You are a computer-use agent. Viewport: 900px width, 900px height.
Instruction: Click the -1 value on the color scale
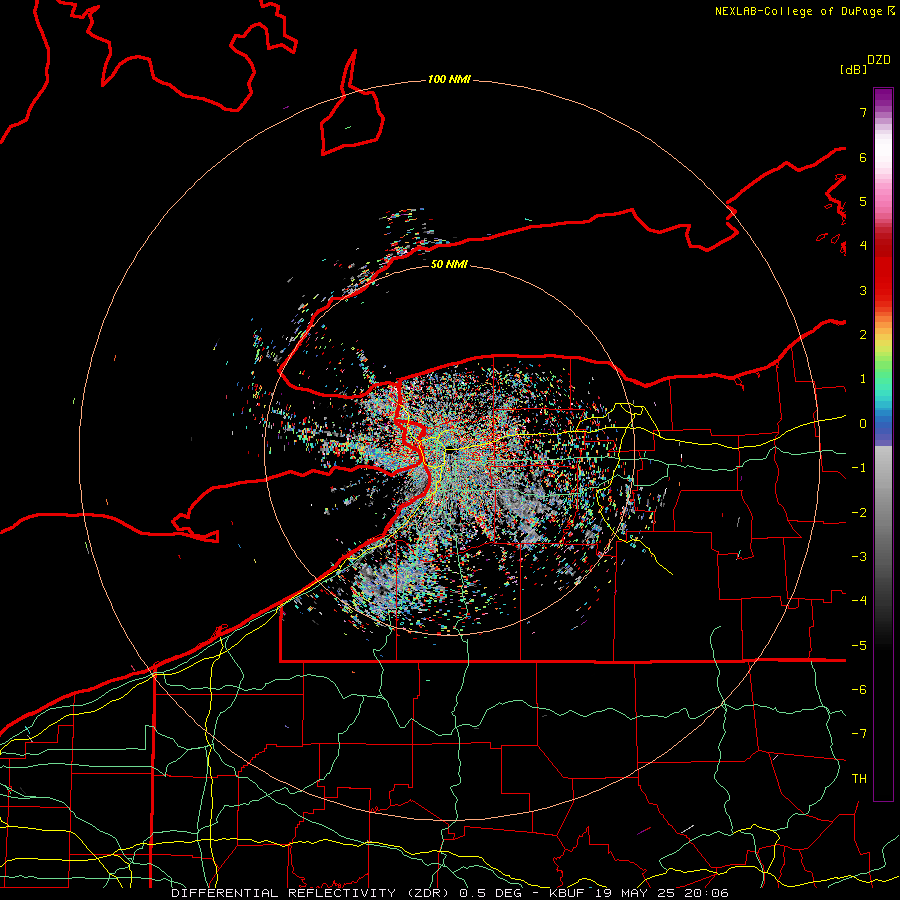coord(859,468)
